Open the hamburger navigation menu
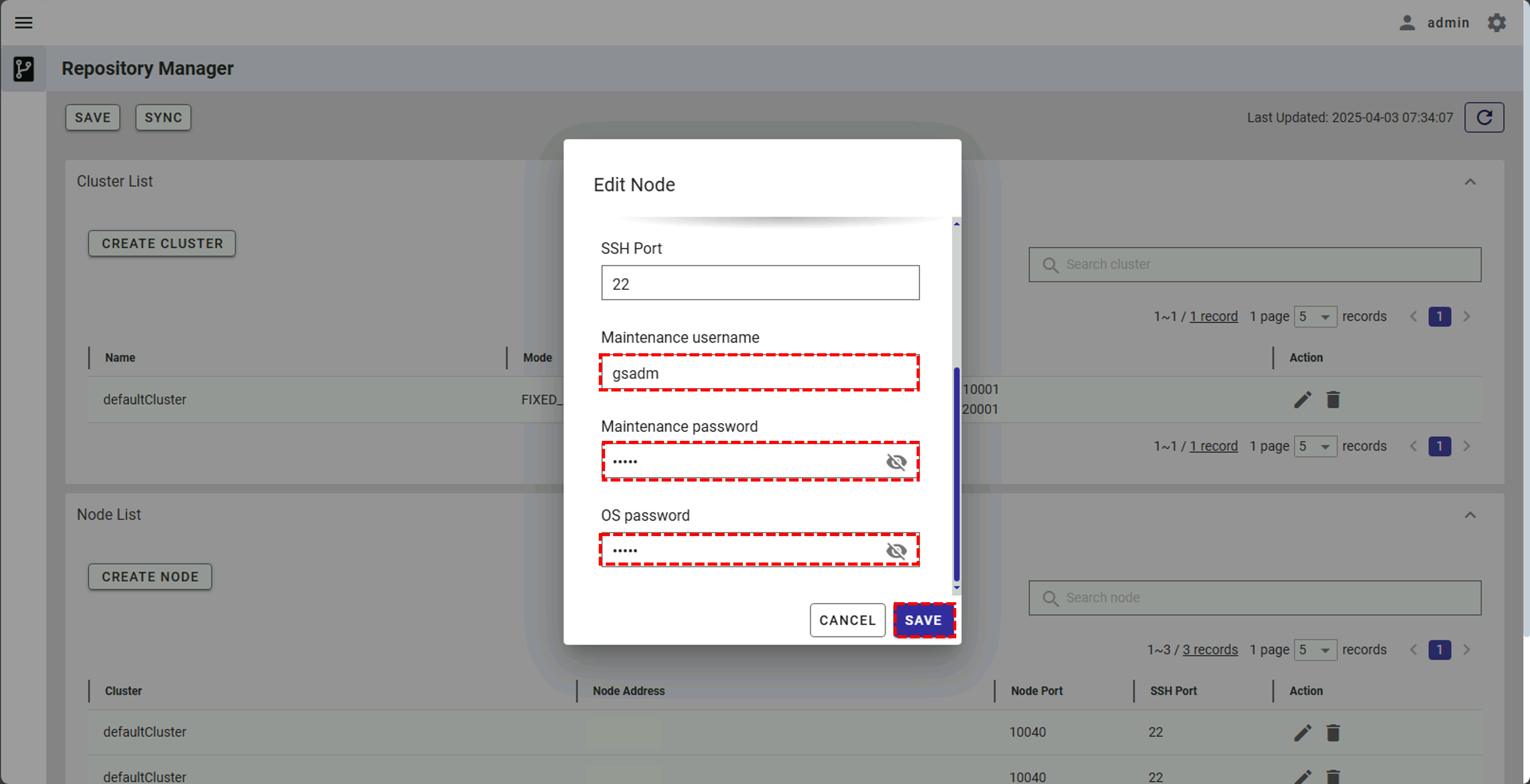The height and width of the screenshot is (784, 1530). click(23, 23)
